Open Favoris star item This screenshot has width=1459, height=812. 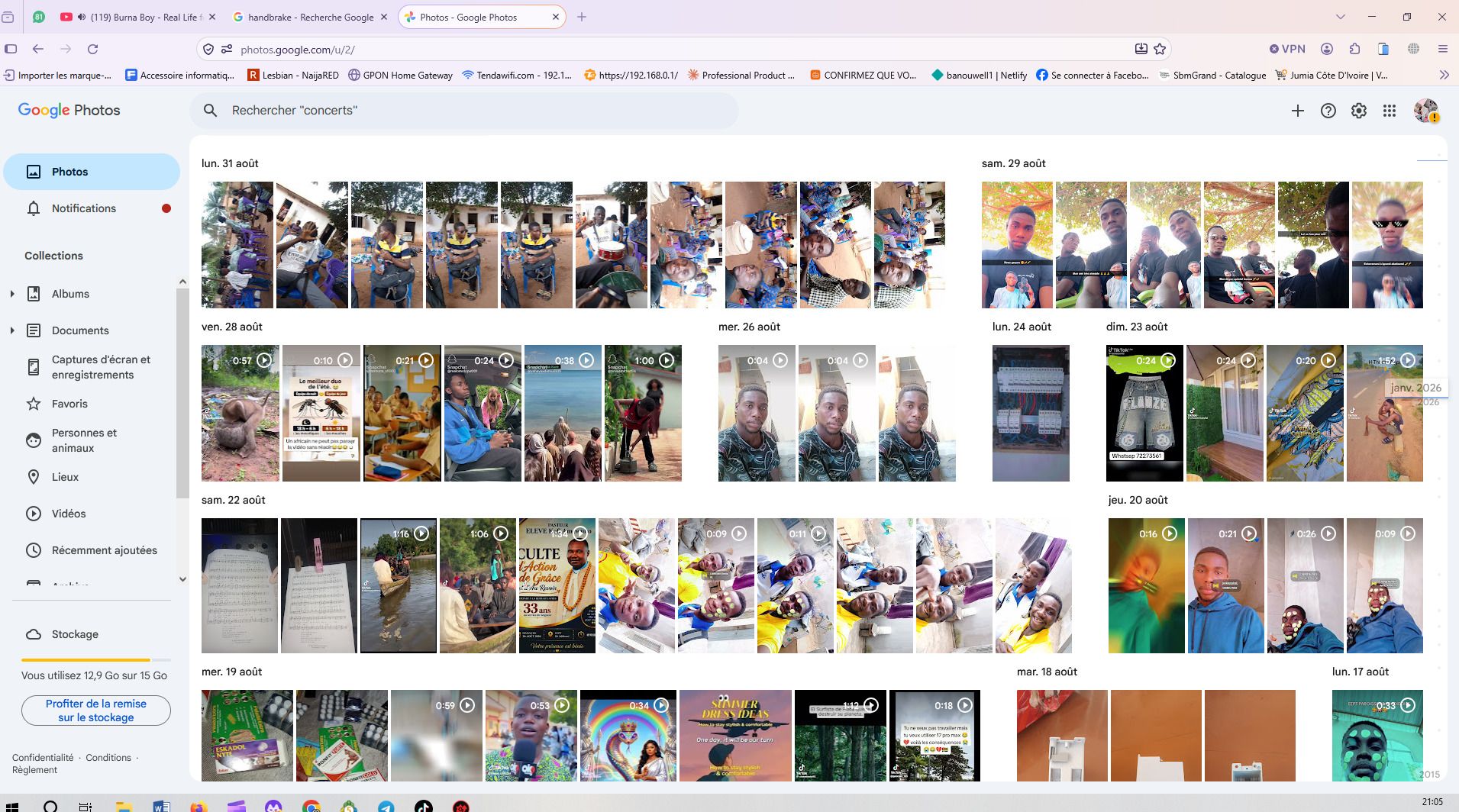click(92, 404)
